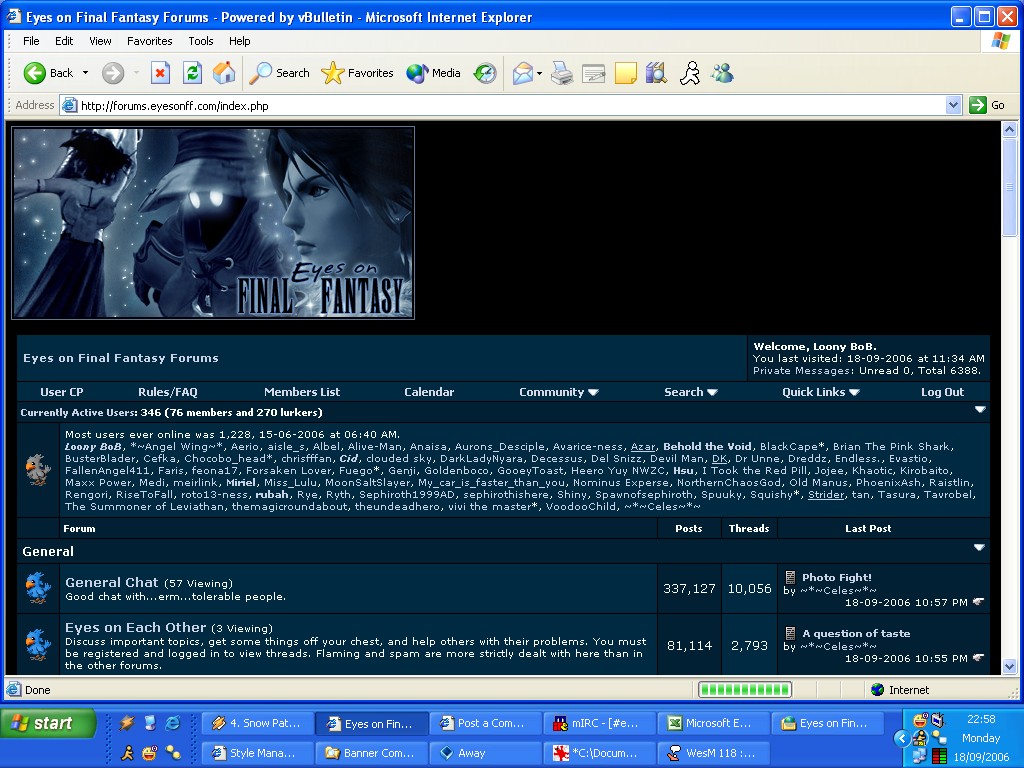Open the Members List link

(302, 392)
